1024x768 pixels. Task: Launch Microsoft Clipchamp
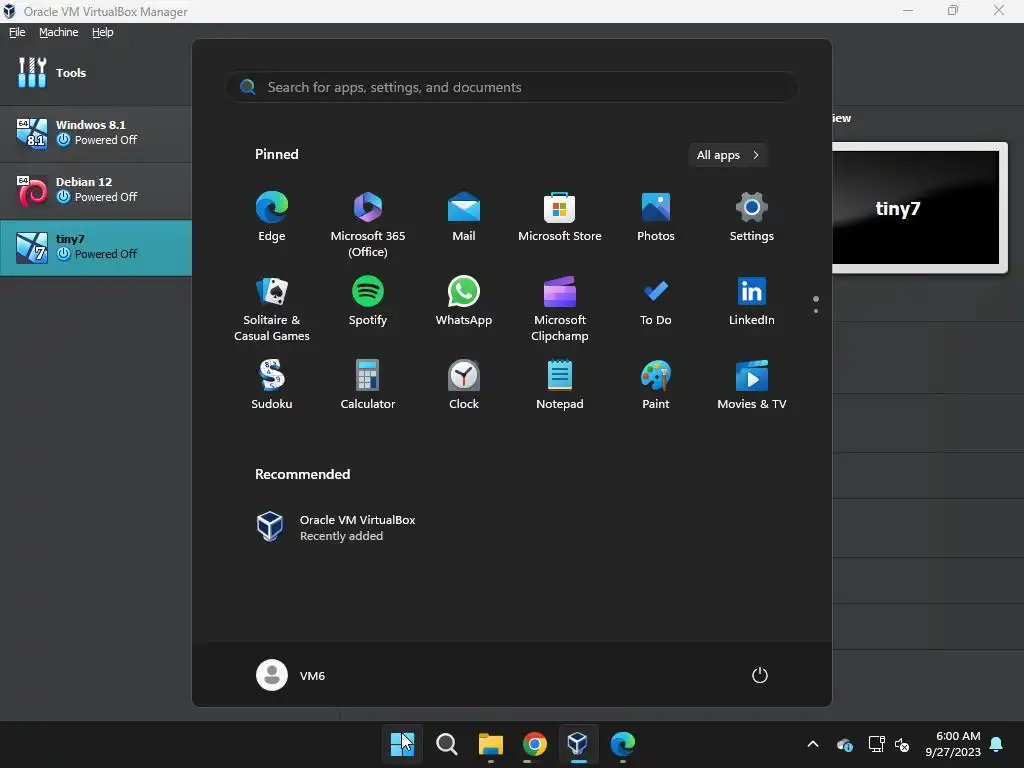point(560,308)
